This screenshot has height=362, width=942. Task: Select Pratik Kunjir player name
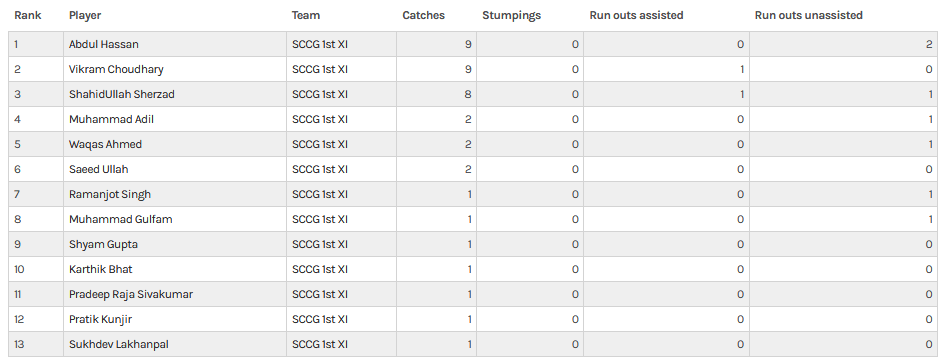[x=100, y=319]
